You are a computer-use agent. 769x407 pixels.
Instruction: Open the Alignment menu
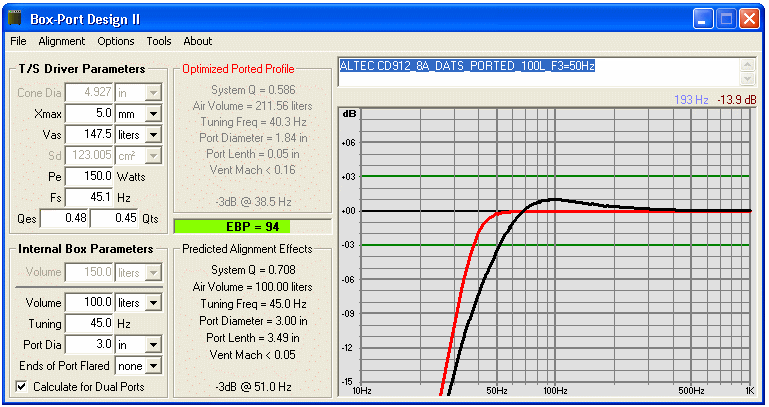[62, 41]
